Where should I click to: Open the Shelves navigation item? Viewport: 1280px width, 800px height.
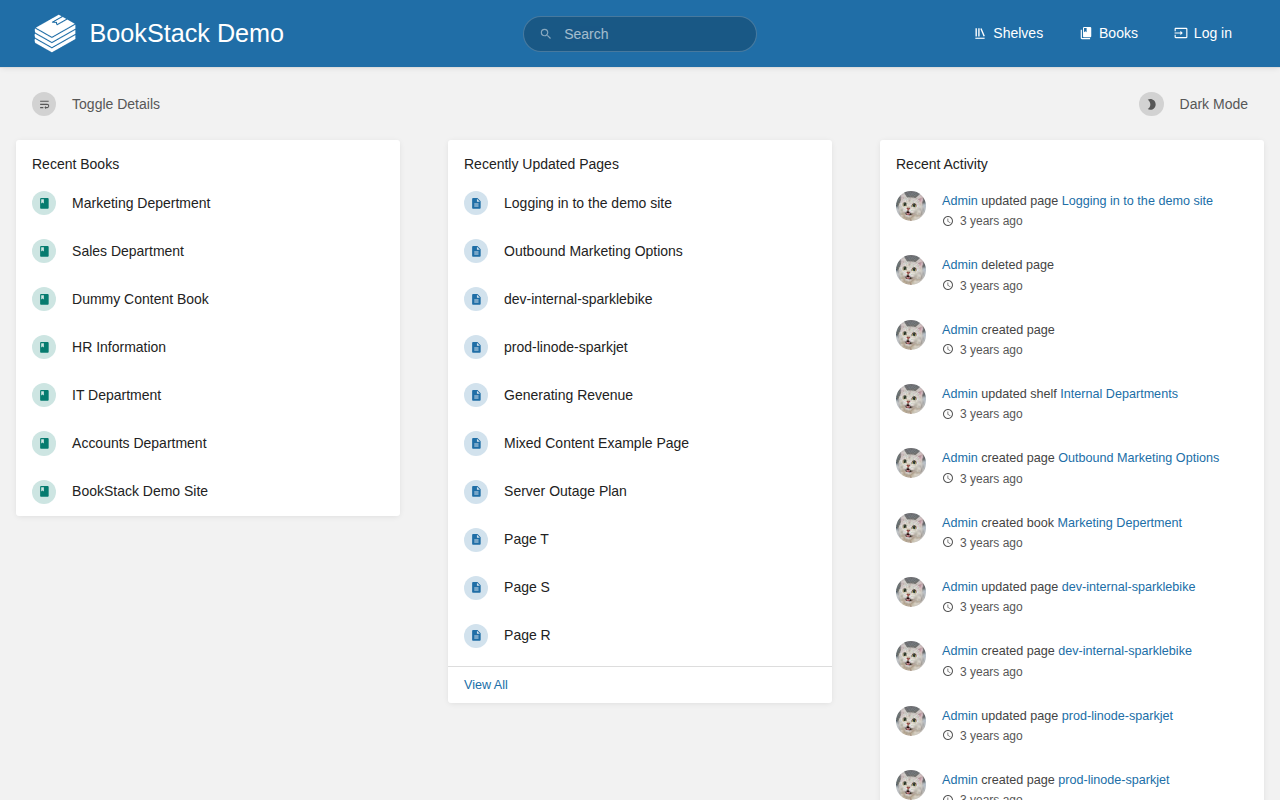point(1008,32)
